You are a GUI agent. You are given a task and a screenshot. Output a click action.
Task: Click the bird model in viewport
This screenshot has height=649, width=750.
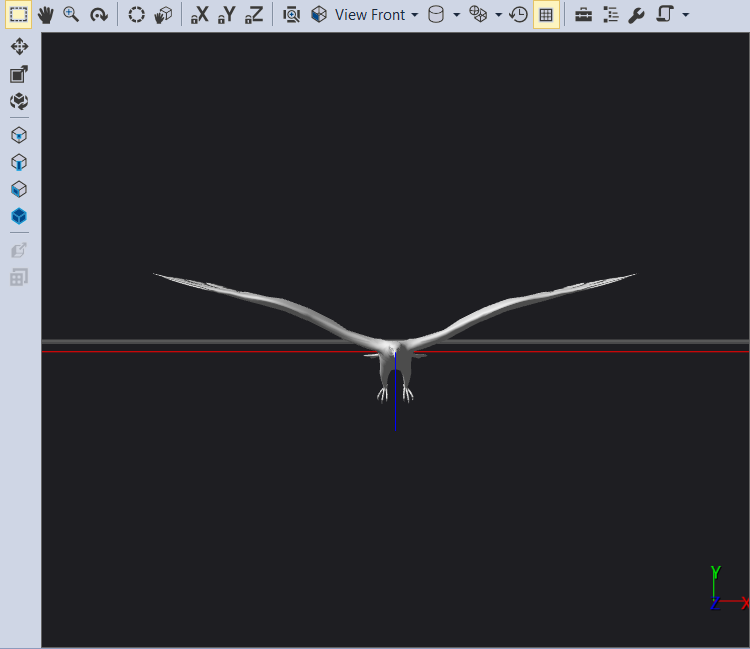(396, 362)
